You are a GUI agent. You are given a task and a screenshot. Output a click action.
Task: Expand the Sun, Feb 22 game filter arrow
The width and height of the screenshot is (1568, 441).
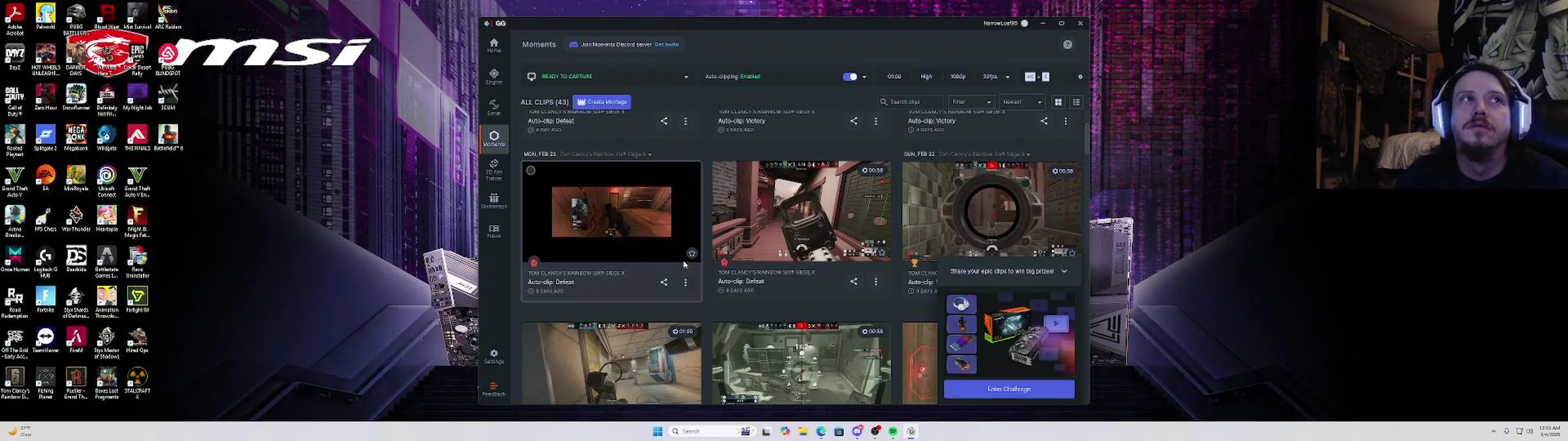tap(1028, 154)
